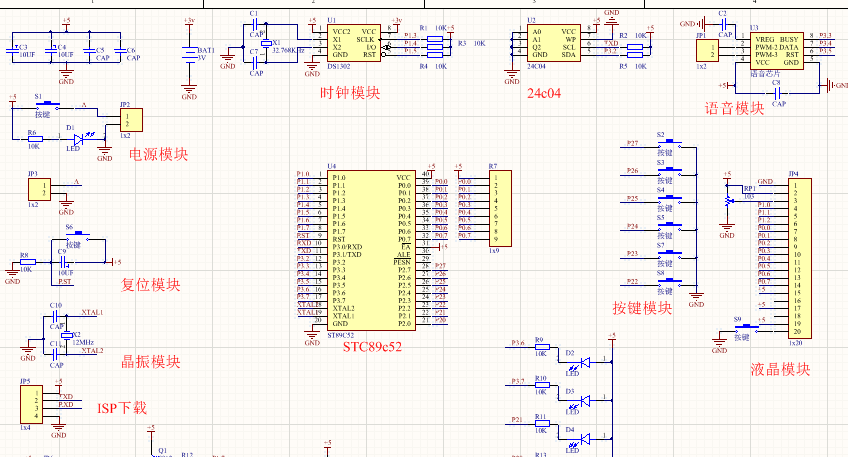The image size is (848, 457).
Task: Click the 晶振模块 label
Action: (150, 362)
